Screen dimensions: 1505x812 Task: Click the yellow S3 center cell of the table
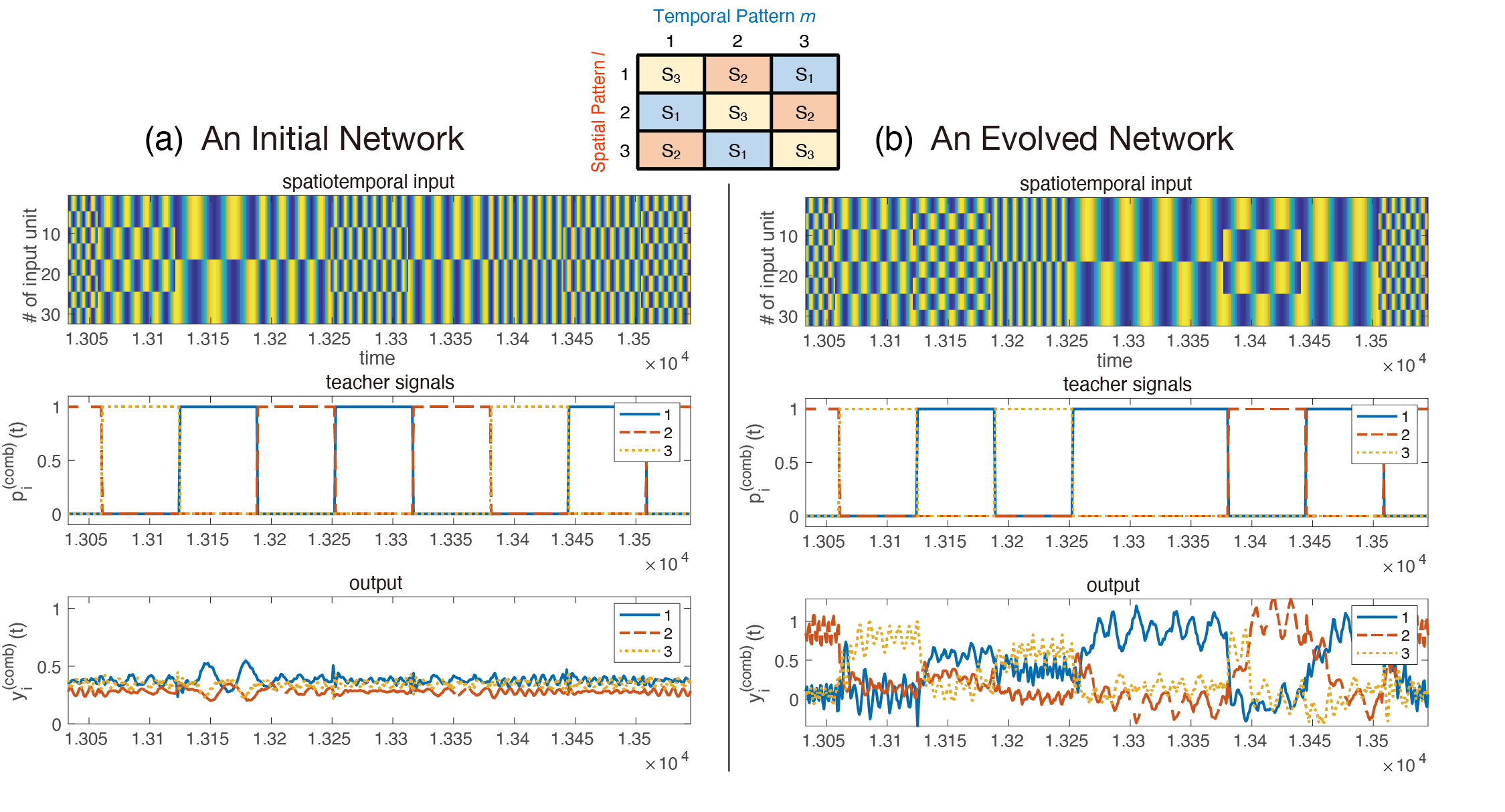[737, 112]
